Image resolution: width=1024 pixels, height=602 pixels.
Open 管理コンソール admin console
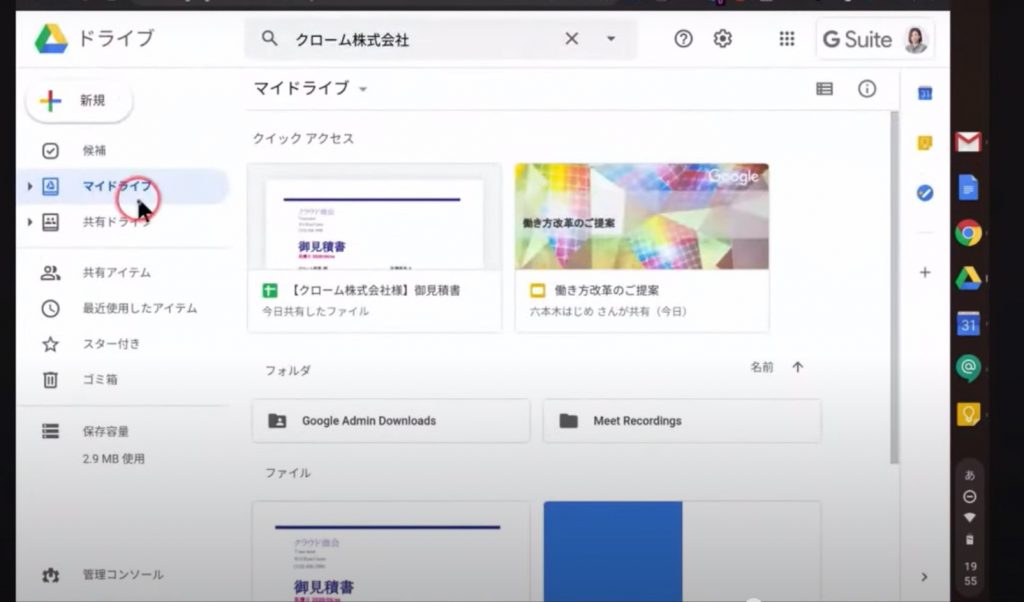coord(122,575)
